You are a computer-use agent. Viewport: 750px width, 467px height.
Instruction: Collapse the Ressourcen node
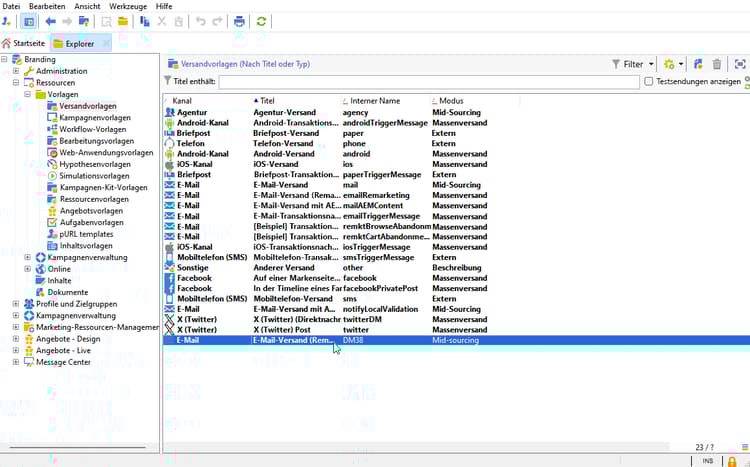pos(16,82)
